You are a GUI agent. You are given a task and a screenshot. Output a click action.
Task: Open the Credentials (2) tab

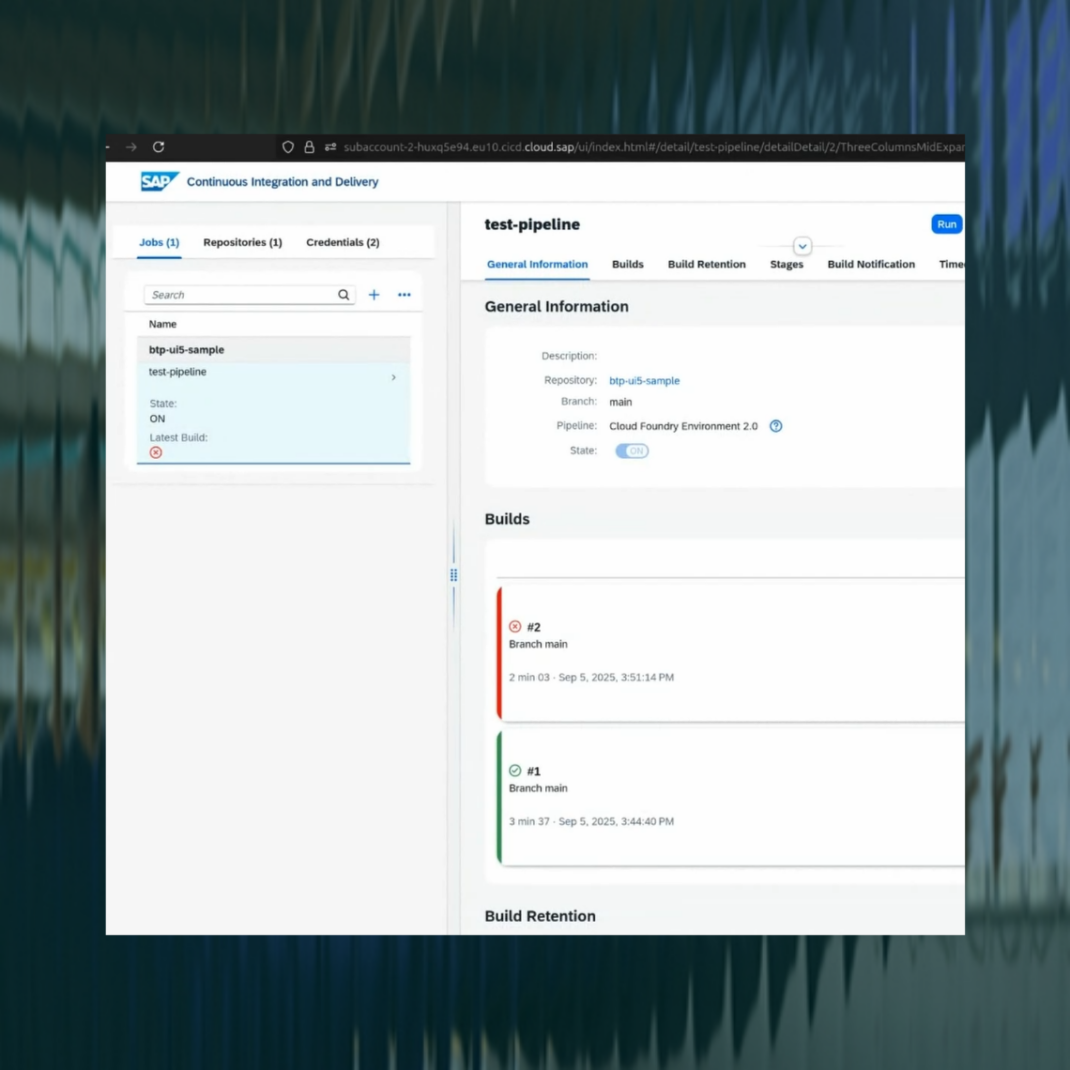pyautogui.click(x=342, y=242)
